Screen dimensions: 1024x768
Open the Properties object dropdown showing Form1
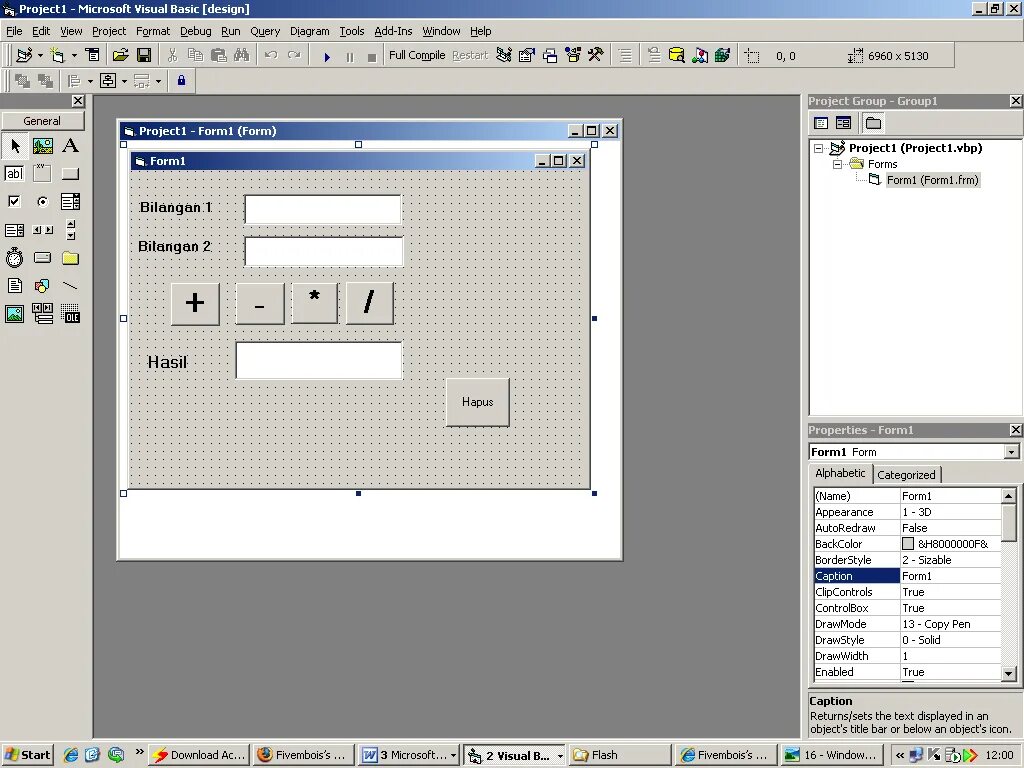click(1011, 451)
